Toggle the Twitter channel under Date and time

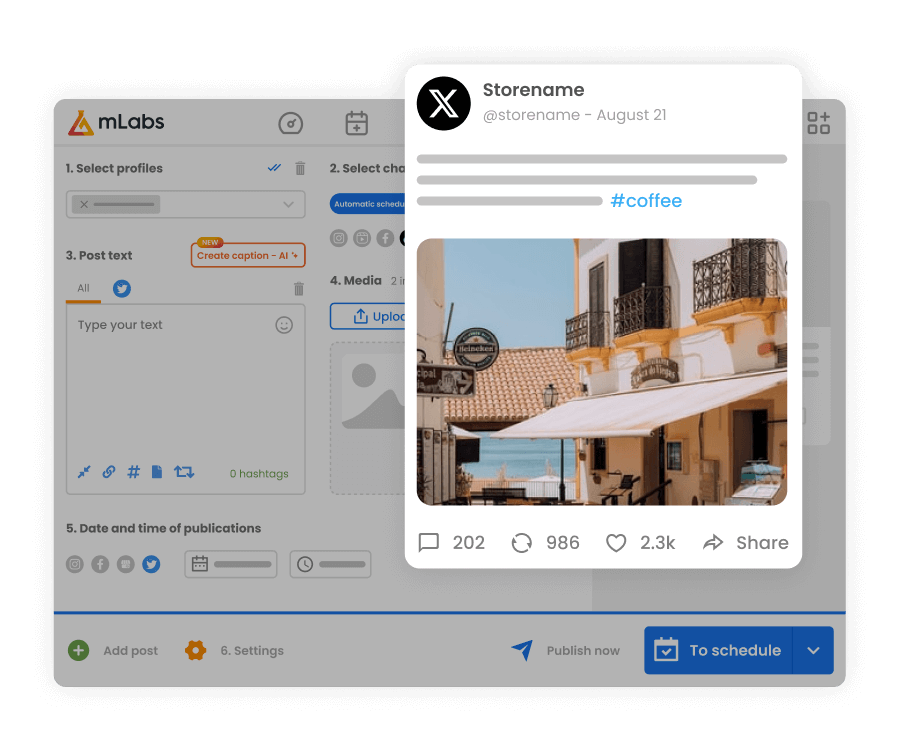150,564
